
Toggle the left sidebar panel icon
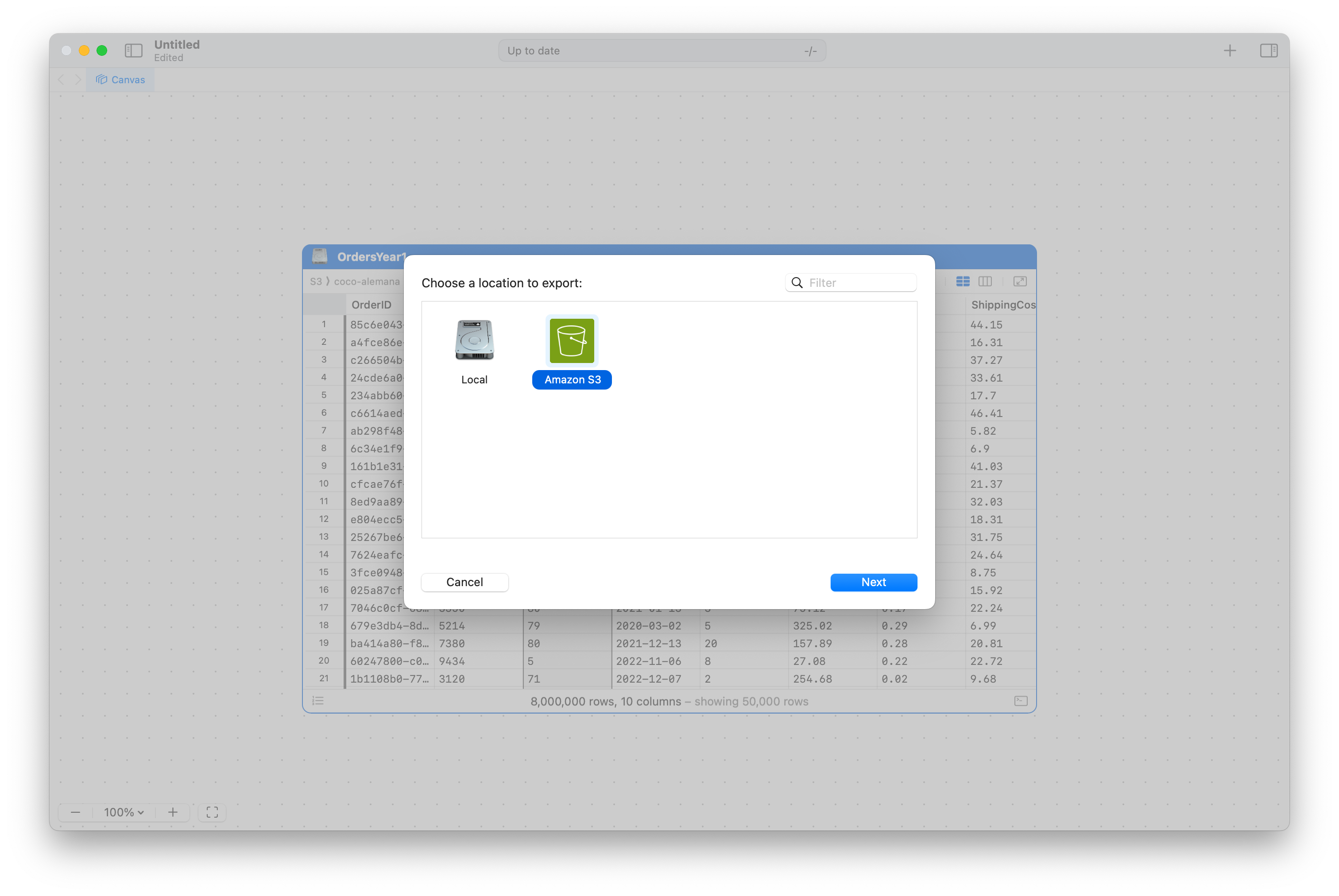point(133,51)
